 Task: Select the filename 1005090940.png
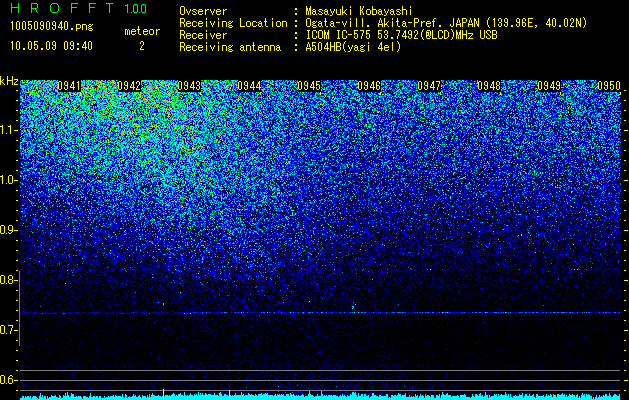point(52,26)
